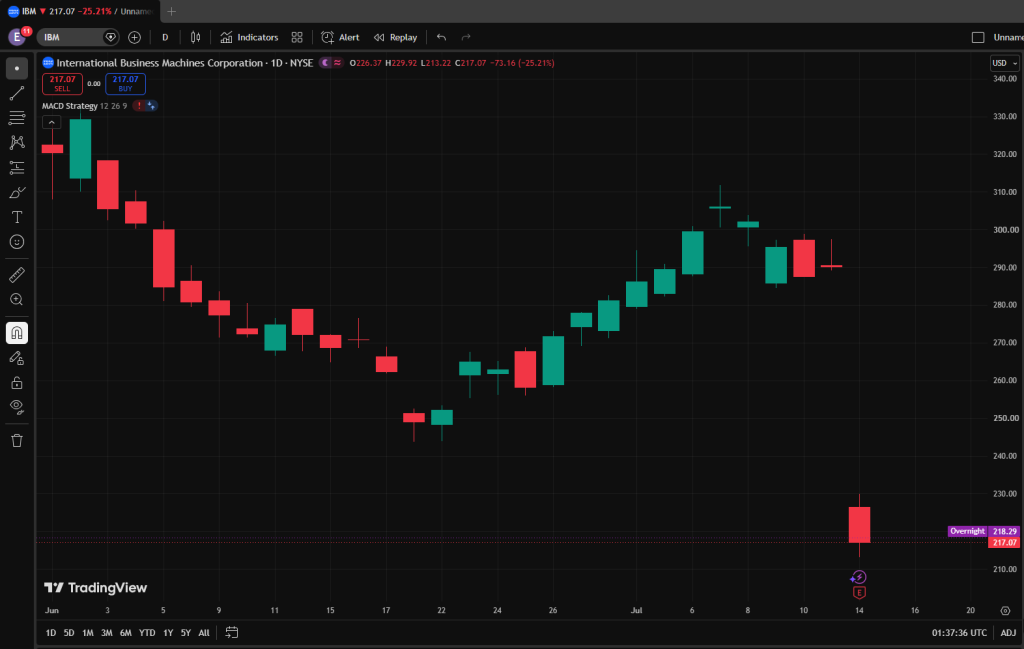Open the Go to date calendar icon
This screenshot has width=1024, height=649.
coord(232,632)
